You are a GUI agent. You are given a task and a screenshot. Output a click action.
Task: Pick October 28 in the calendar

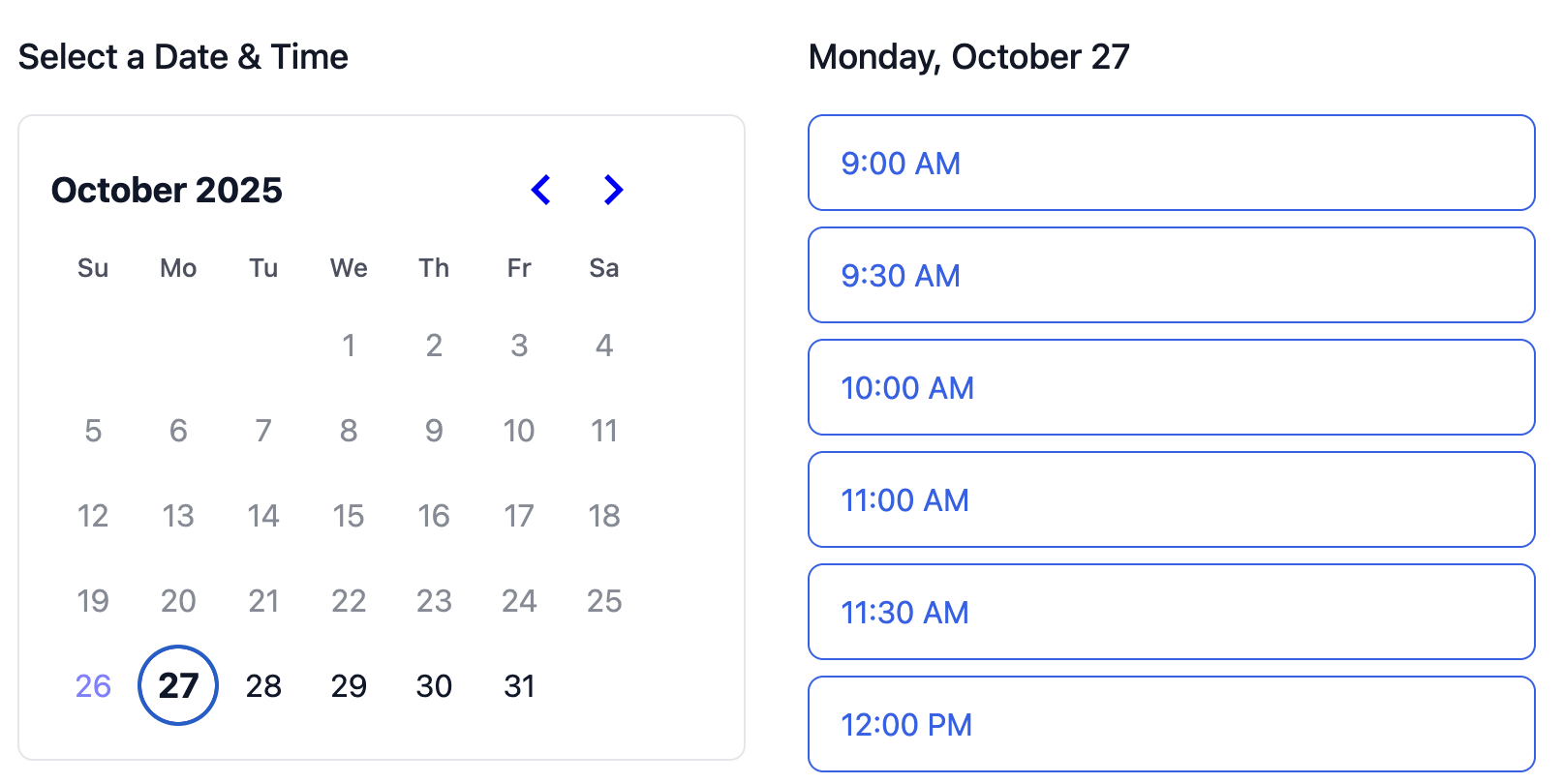[263, 685]
